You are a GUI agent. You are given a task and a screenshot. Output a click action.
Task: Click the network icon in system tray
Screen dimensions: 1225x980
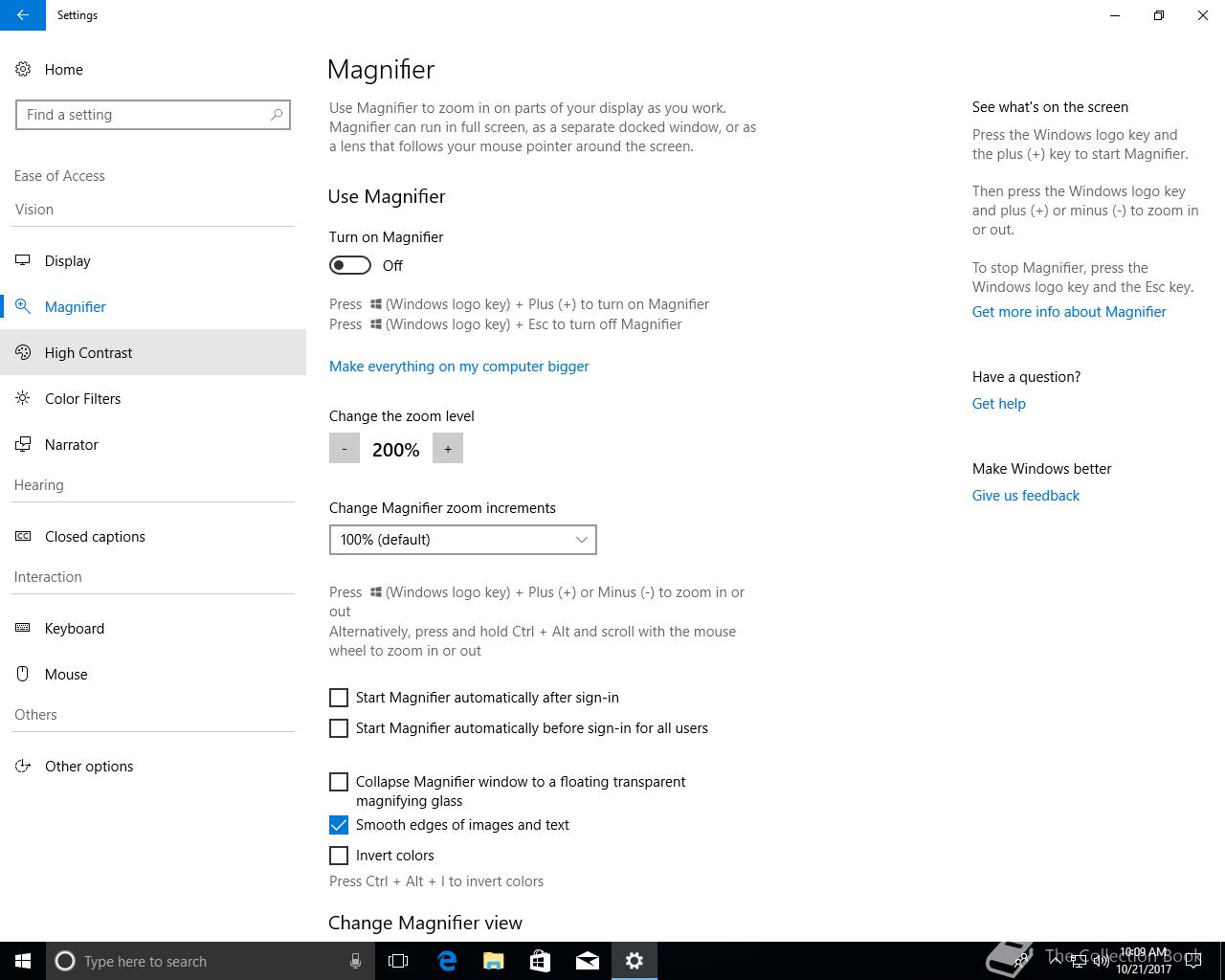click(x=1079, y=961)
